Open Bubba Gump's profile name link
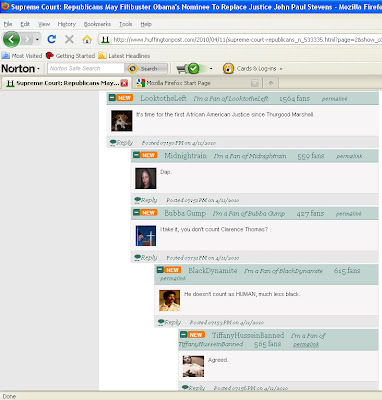The height and width of the screenshot is (400, 382). 185,213
